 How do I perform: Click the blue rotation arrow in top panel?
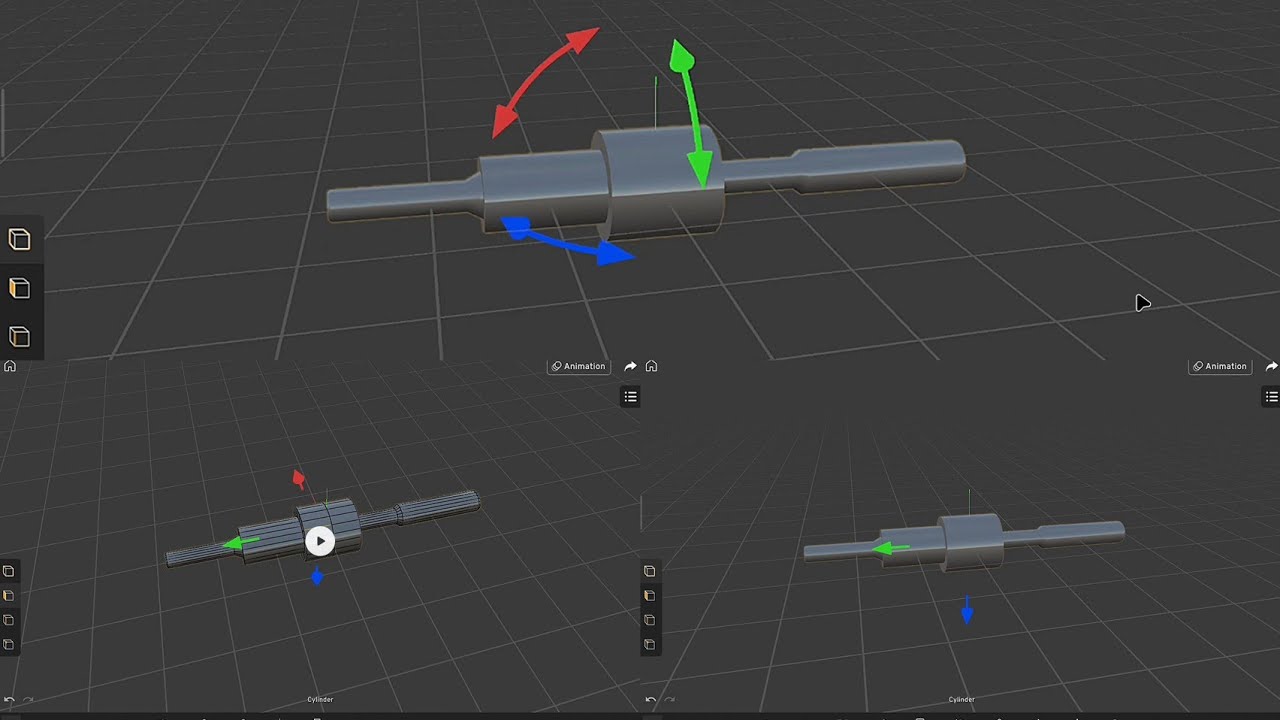tap(566, 243)
